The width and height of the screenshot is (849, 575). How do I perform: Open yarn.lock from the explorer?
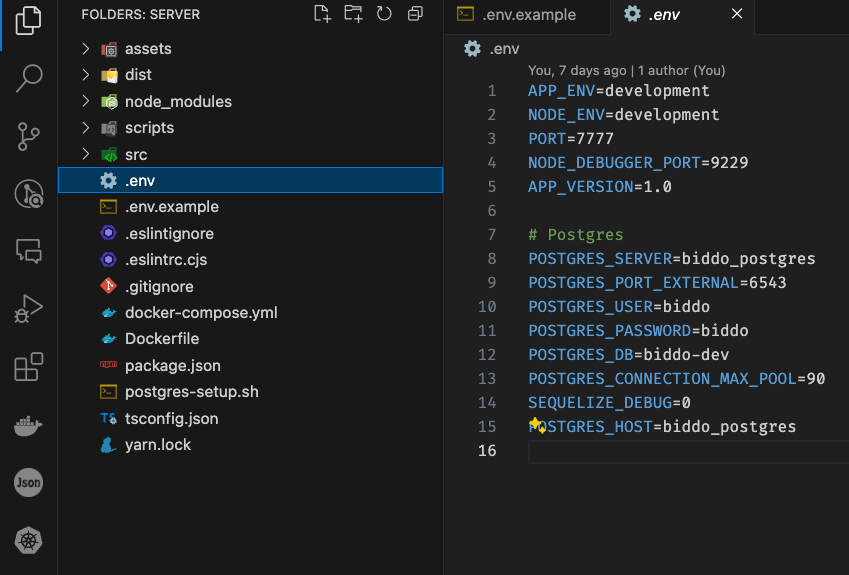point(250,445)
